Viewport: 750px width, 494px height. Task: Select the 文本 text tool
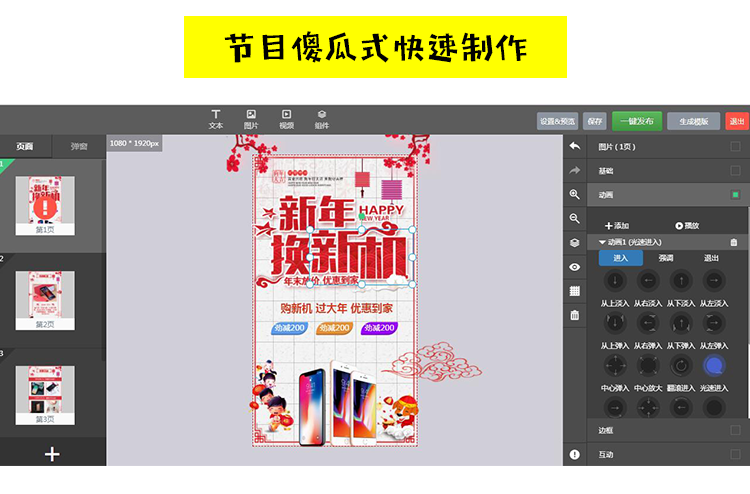tap(215, 119)
